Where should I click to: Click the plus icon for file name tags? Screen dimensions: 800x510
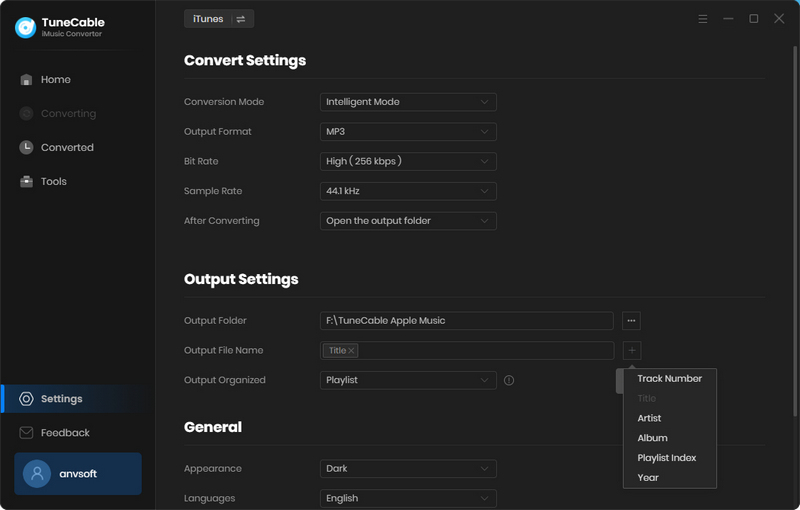click(632, 351)
